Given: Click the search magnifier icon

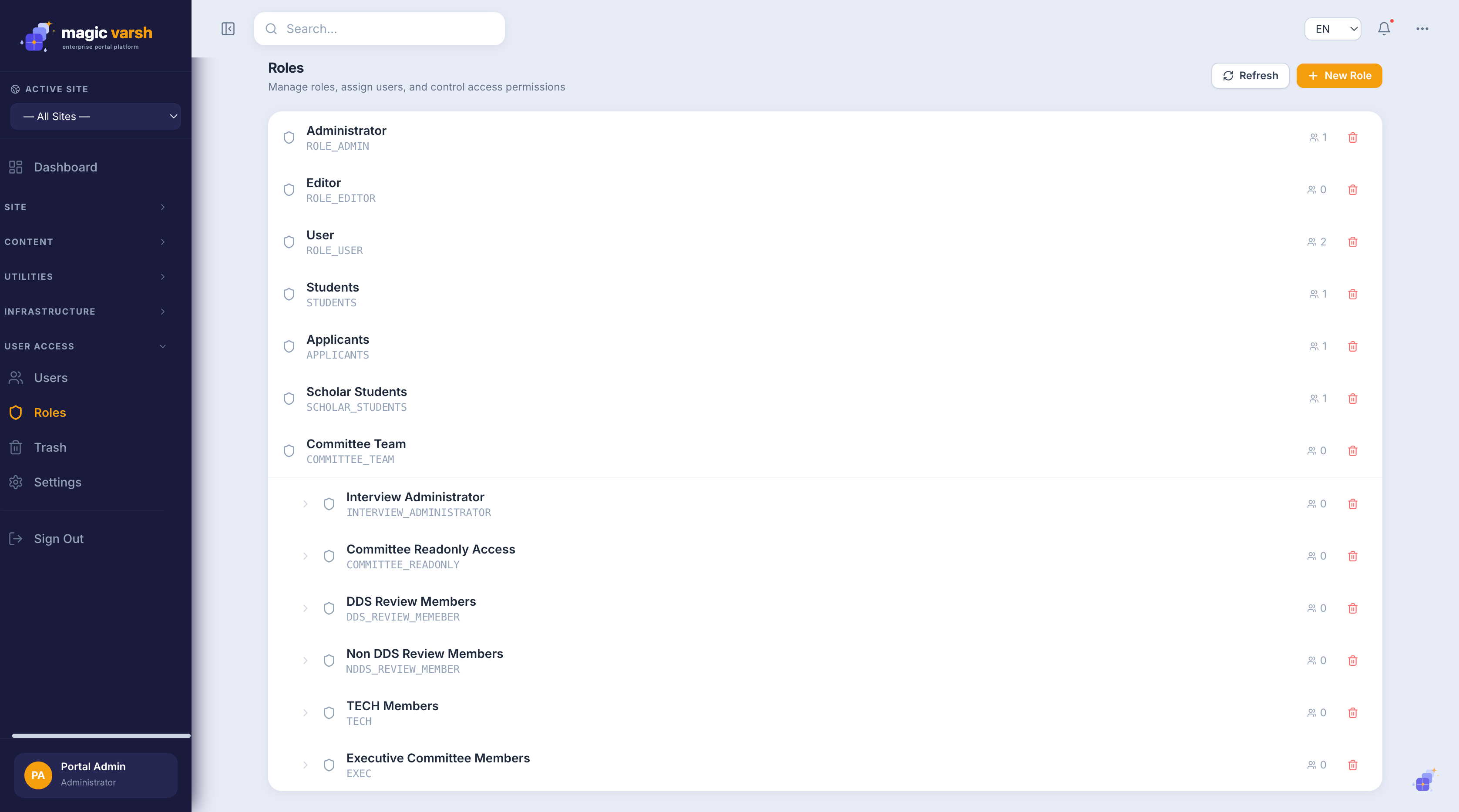Looking at the screenshot, I should pyautogui.click(x=271, y=29).
